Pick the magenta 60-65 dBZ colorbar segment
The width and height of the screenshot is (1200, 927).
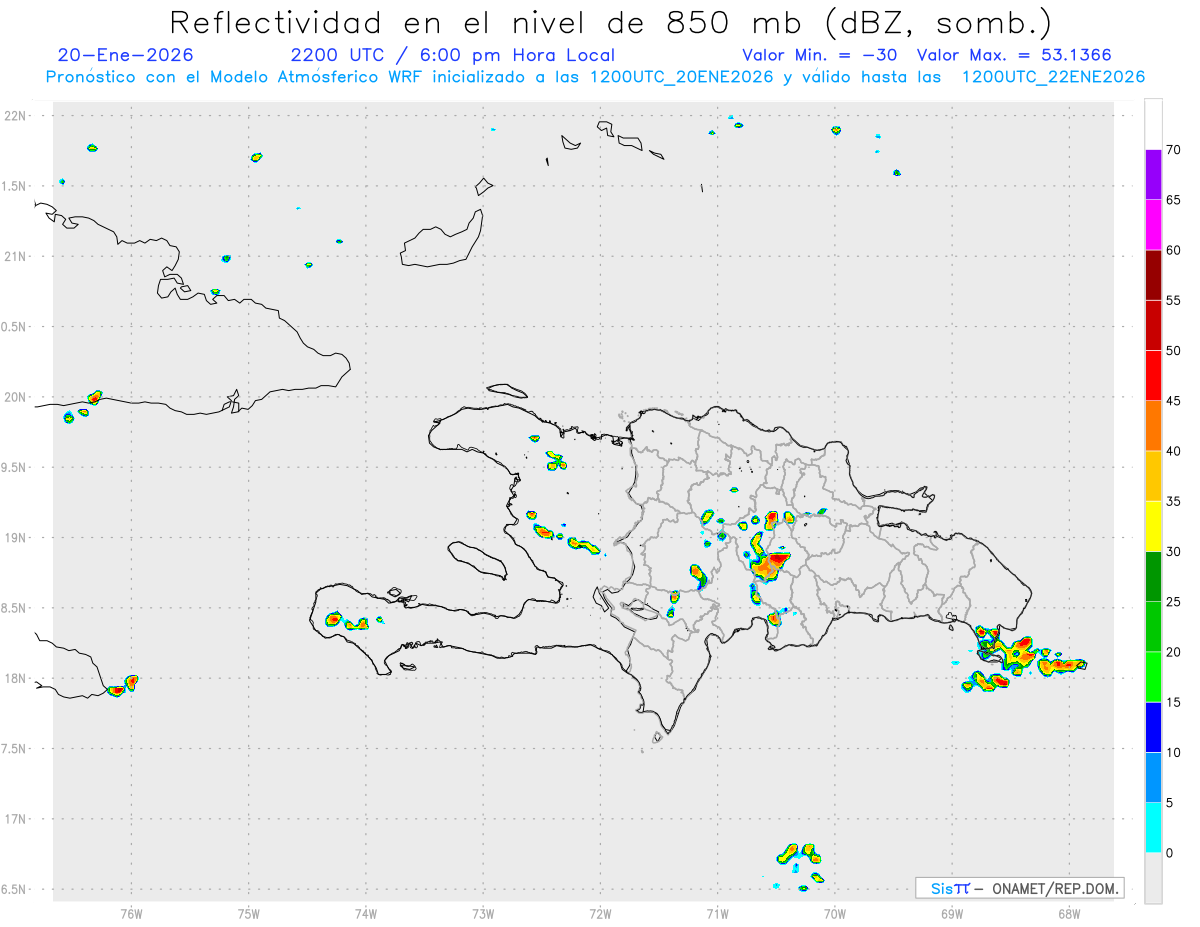[x=1153, y=225]
